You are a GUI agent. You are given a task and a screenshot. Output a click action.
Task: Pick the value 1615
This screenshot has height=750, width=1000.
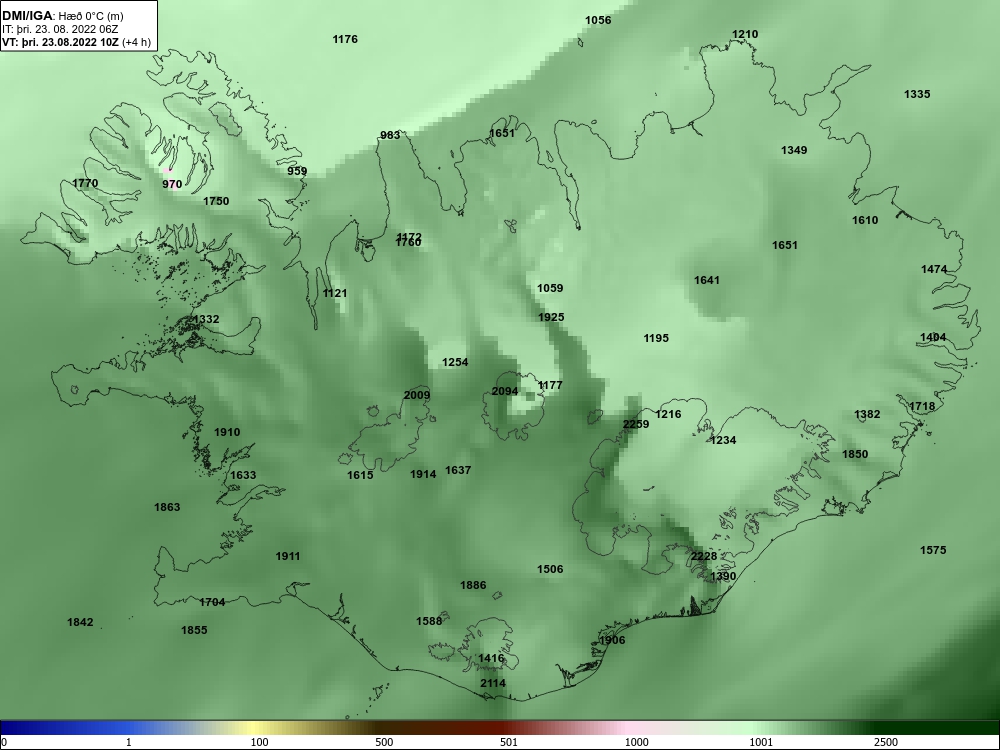360,475
